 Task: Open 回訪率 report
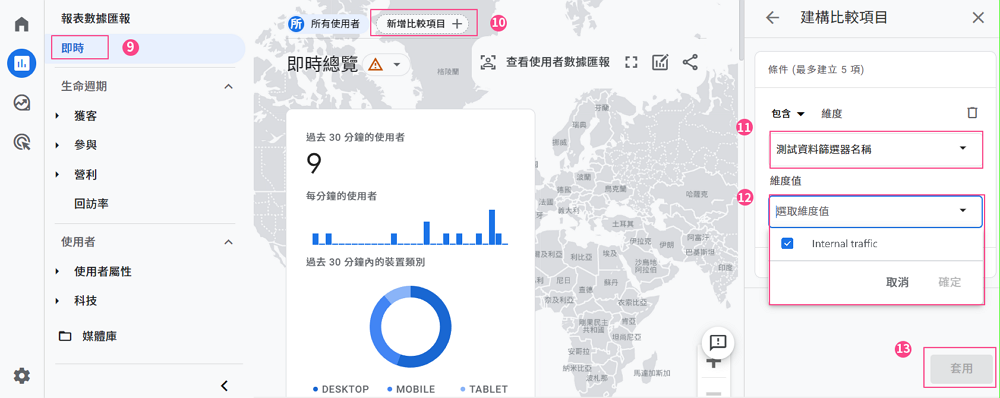pos(91,204)
